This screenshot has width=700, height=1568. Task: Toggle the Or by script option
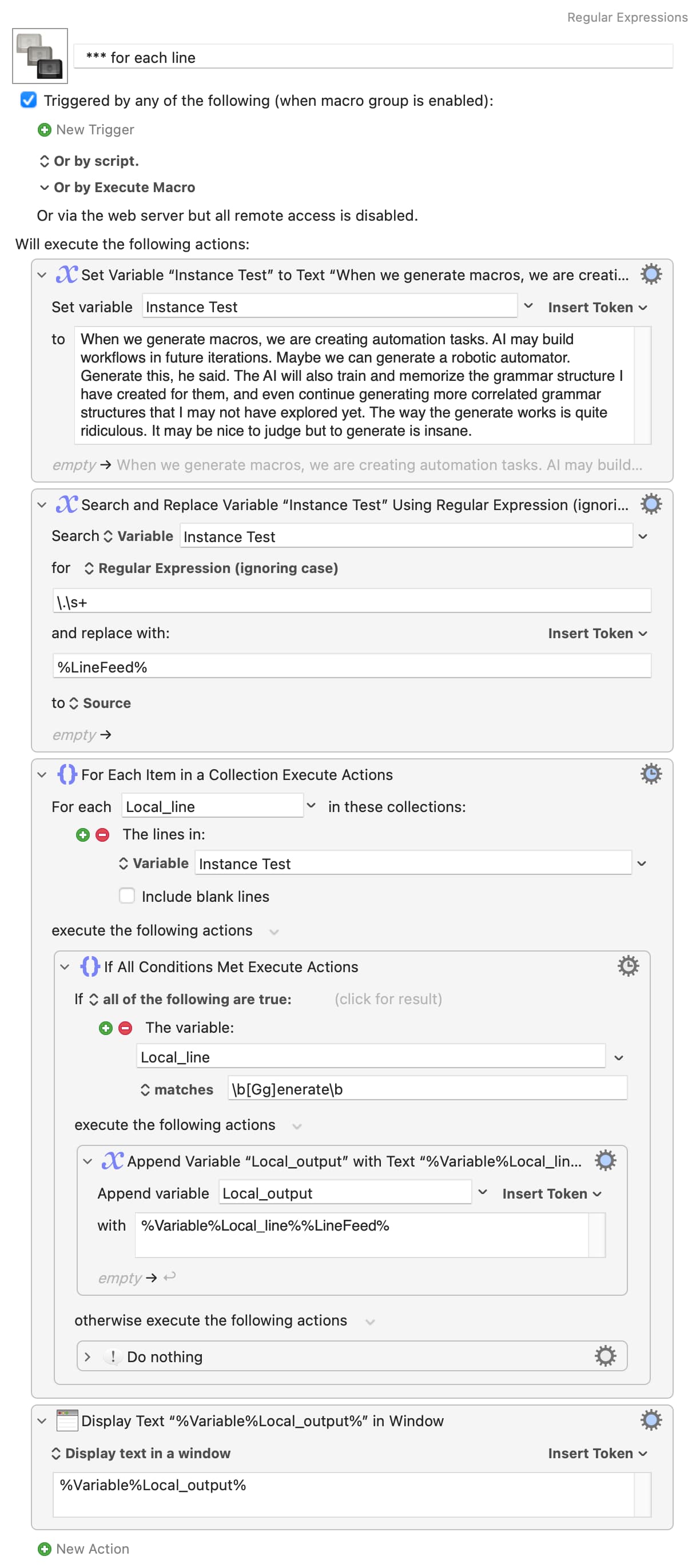pos(89,161)
